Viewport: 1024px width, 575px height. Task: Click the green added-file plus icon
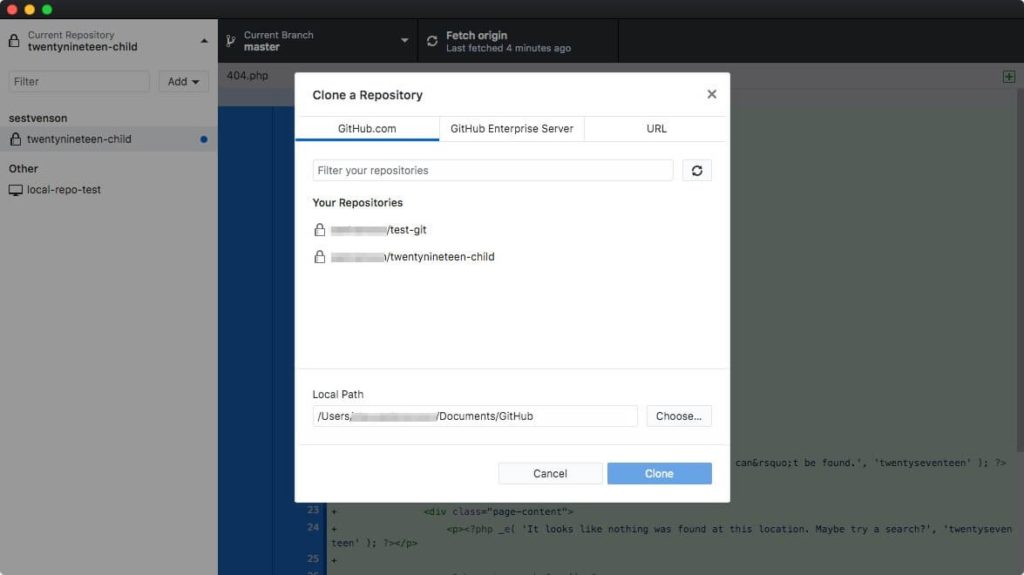(x=1008, y=76)
